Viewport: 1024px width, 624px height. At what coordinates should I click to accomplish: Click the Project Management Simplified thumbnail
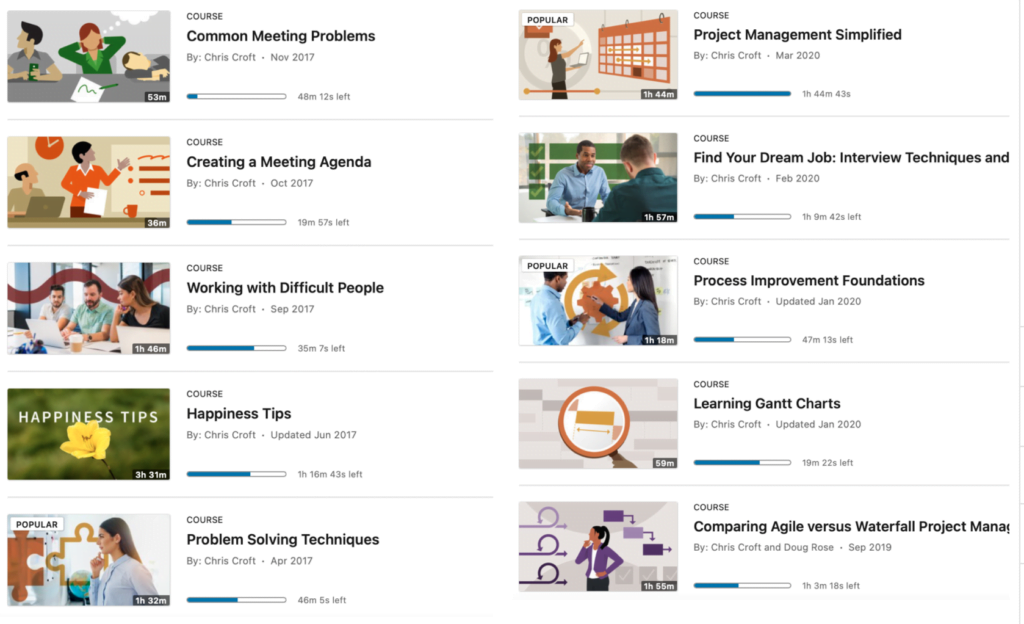(x=598, y=55)
